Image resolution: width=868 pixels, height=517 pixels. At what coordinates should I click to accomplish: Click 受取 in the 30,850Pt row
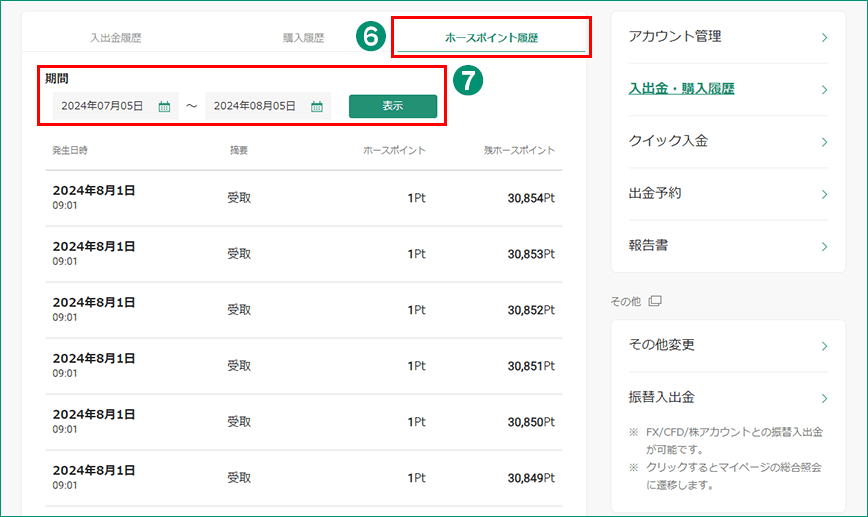[x=239, y=422]
